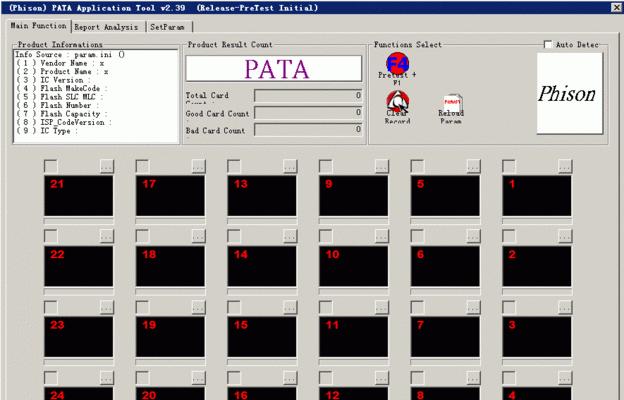Open the SetParam tab
This screenshot has height=400, width=624.
(168, 27)
